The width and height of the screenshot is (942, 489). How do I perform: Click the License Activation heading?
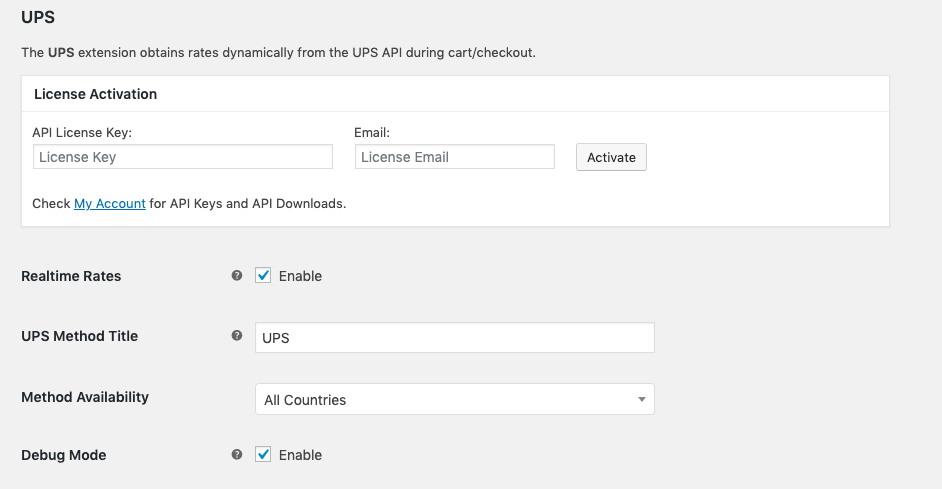[96, 94]
